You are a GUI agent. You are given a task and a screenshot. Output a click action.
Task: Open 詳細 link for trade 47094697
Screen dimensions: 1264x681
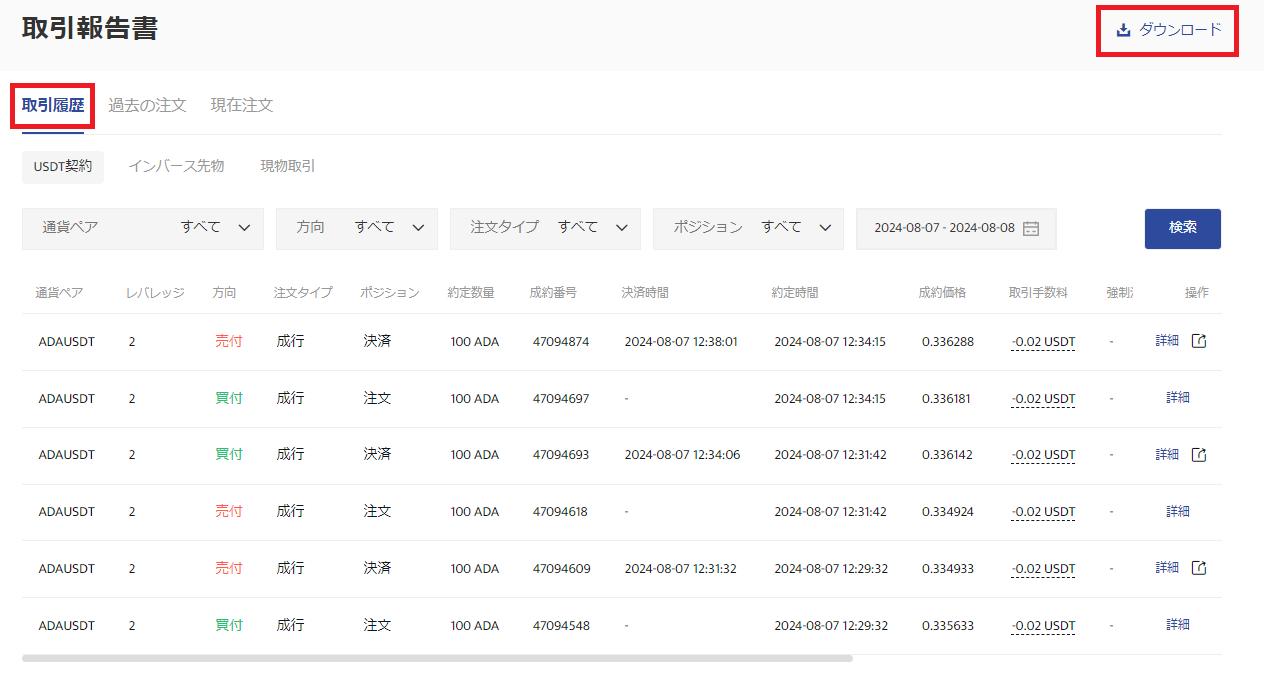click(x=1178, y=398)
